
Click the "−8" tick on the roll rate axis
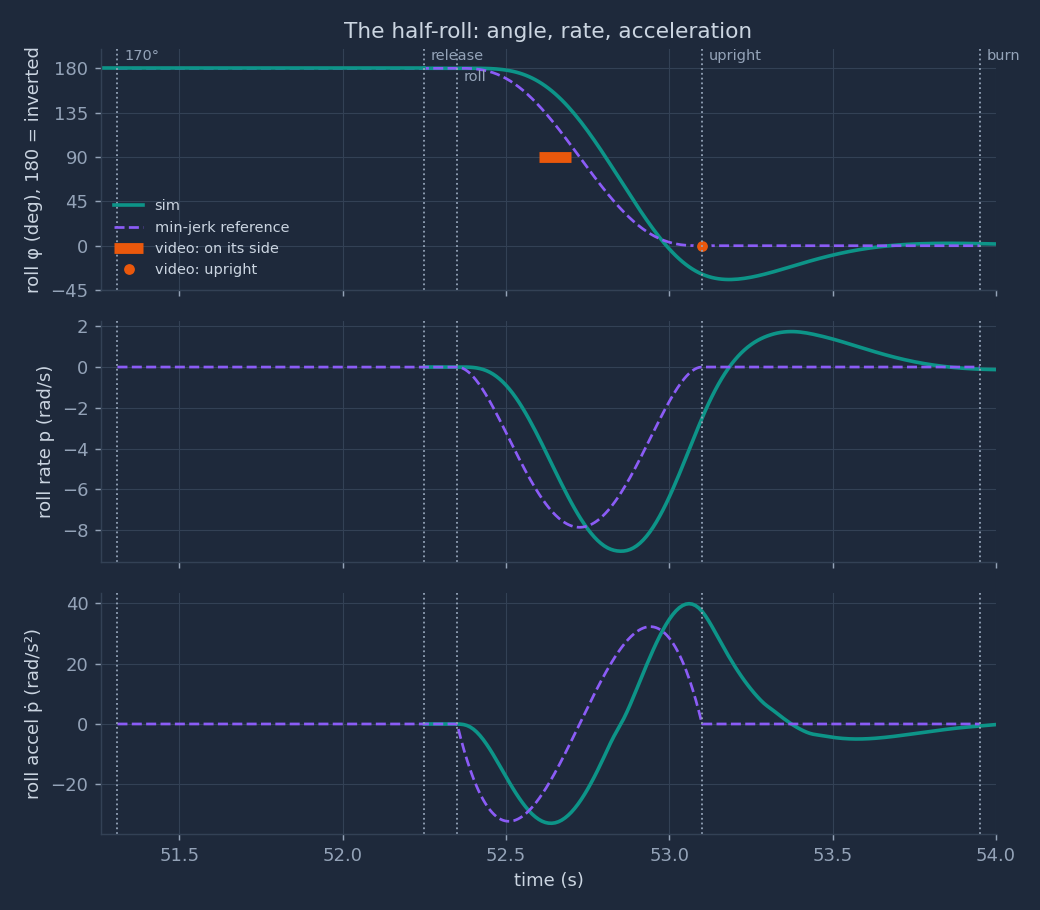pyautogui.click(x=76, y=531)
